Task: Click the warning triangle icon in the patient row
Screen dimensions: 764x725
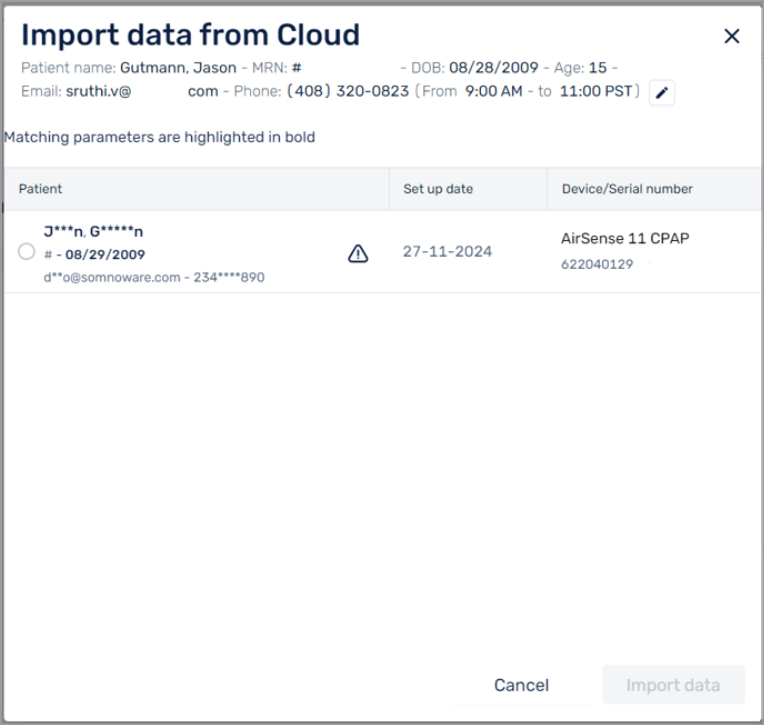Action: click(358, 253)
